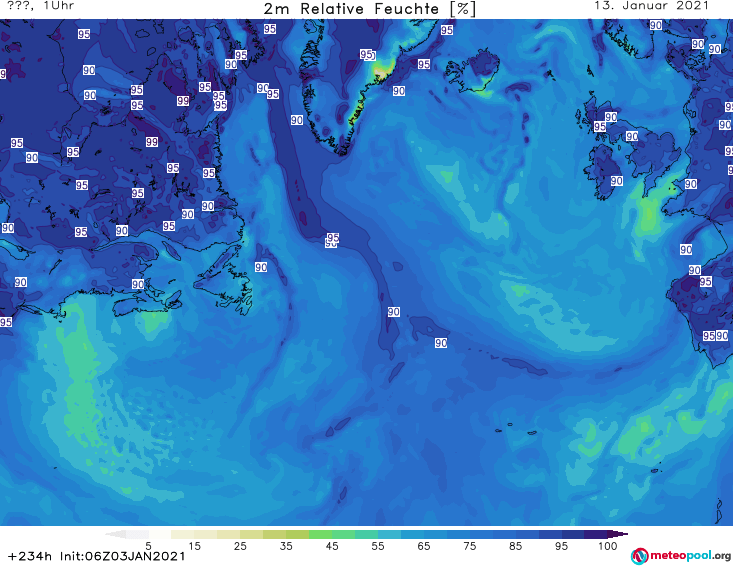Click the legend tick label '85'
Screen dimensions: 733x566
[x=516, y=546]
